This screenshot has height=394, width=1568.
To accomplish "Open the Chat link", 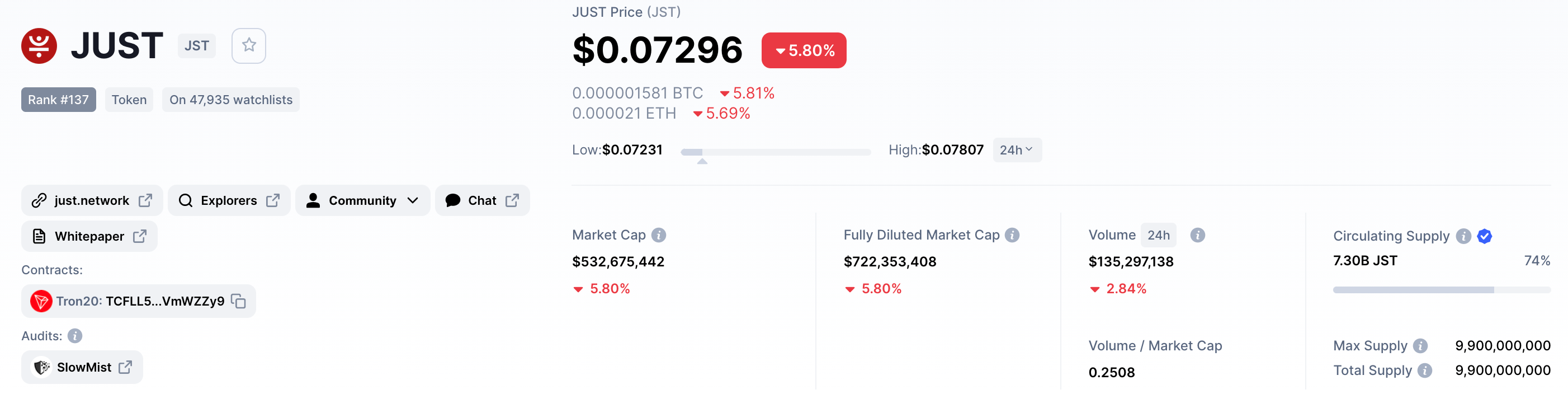I will click(482, 200).
